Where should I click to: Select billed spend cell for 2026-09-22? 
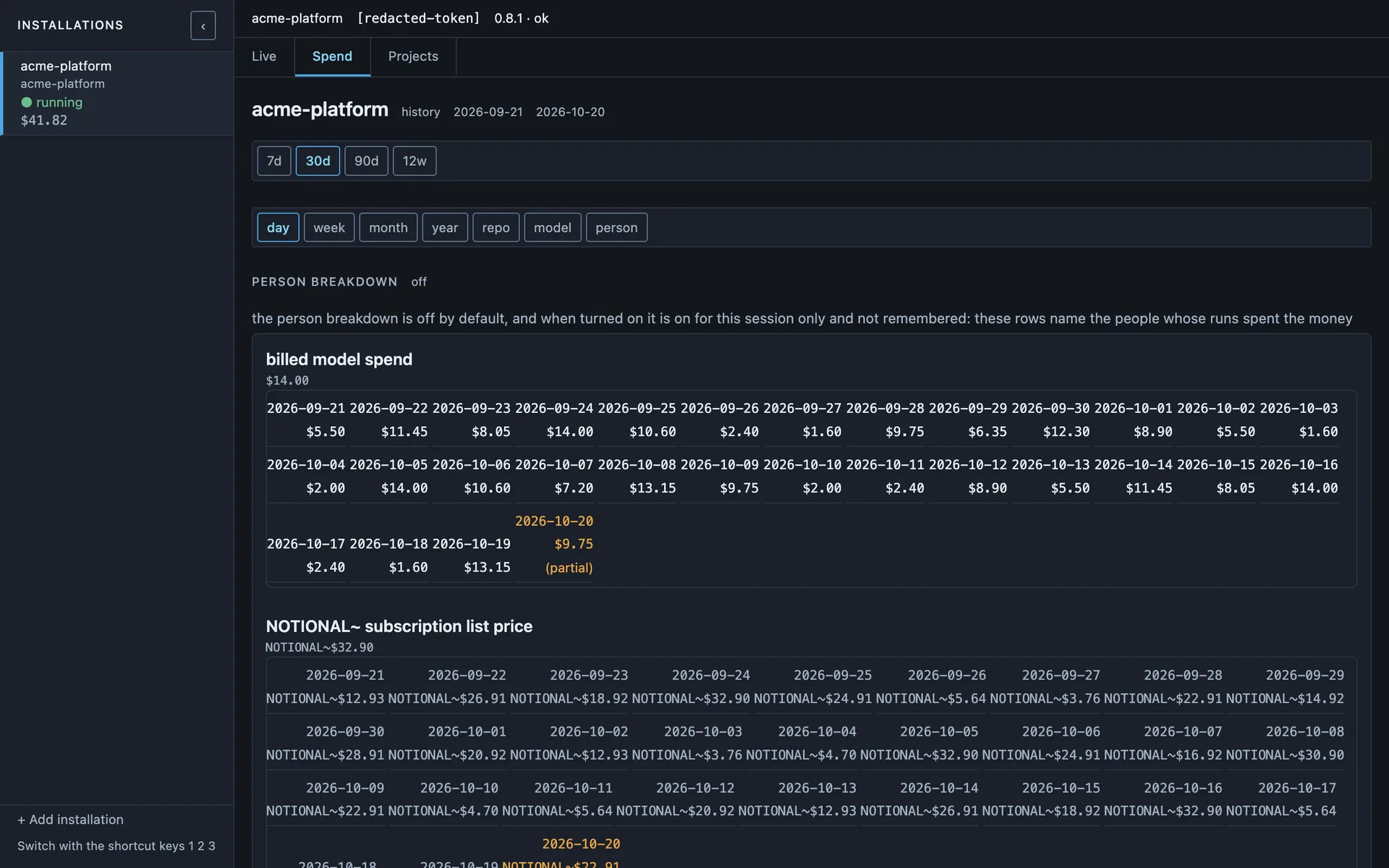point(388,420)
